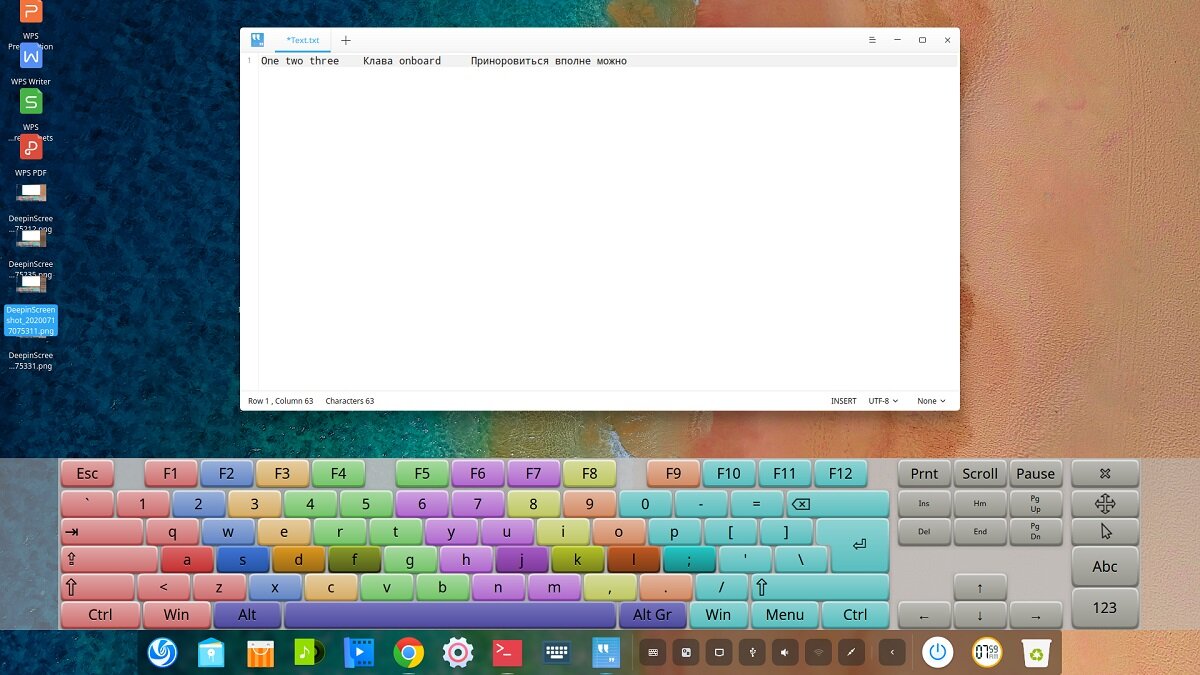
Task: Open the terminal from the dock
Action: [507, 653]
